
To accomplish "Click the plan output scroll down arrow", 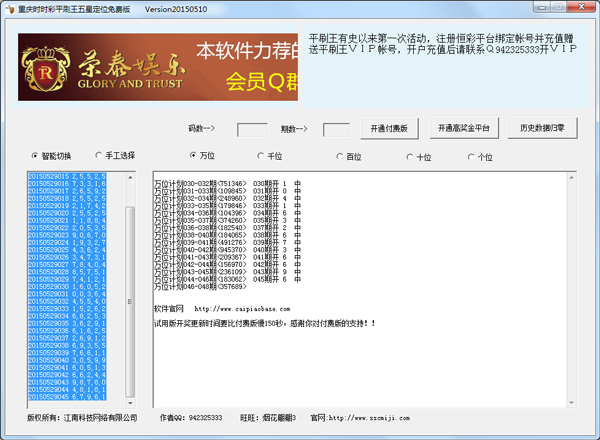I will [x=572, y=403].
